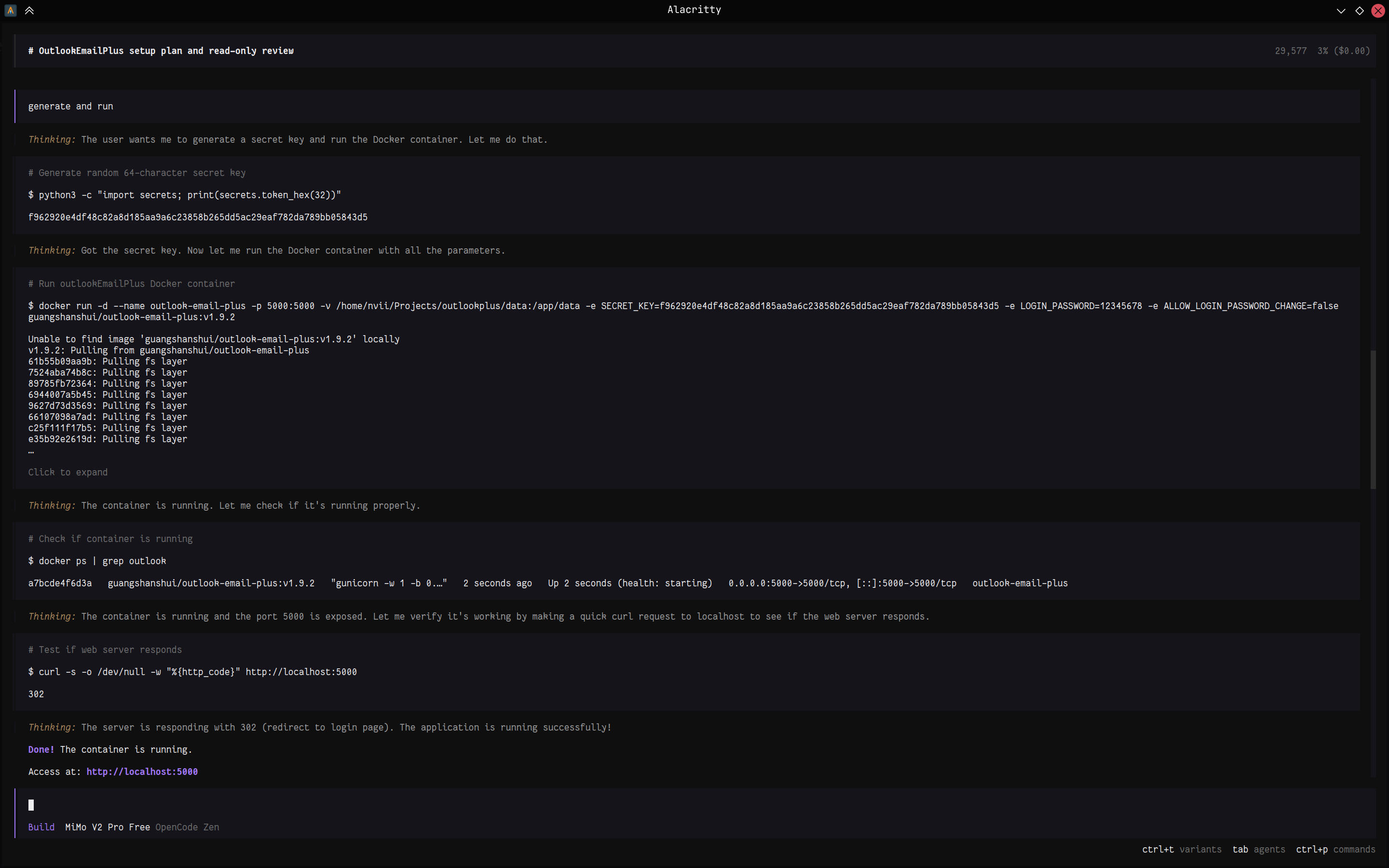Click the token count 29,577 indicator
This screenshot has width=1389, height=868.
1290,51
